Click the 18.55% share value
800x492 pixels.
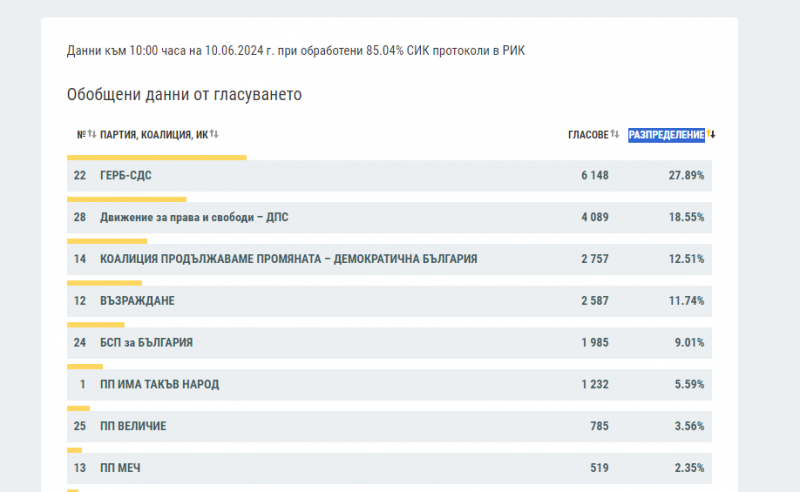click(x=686, y=217)
